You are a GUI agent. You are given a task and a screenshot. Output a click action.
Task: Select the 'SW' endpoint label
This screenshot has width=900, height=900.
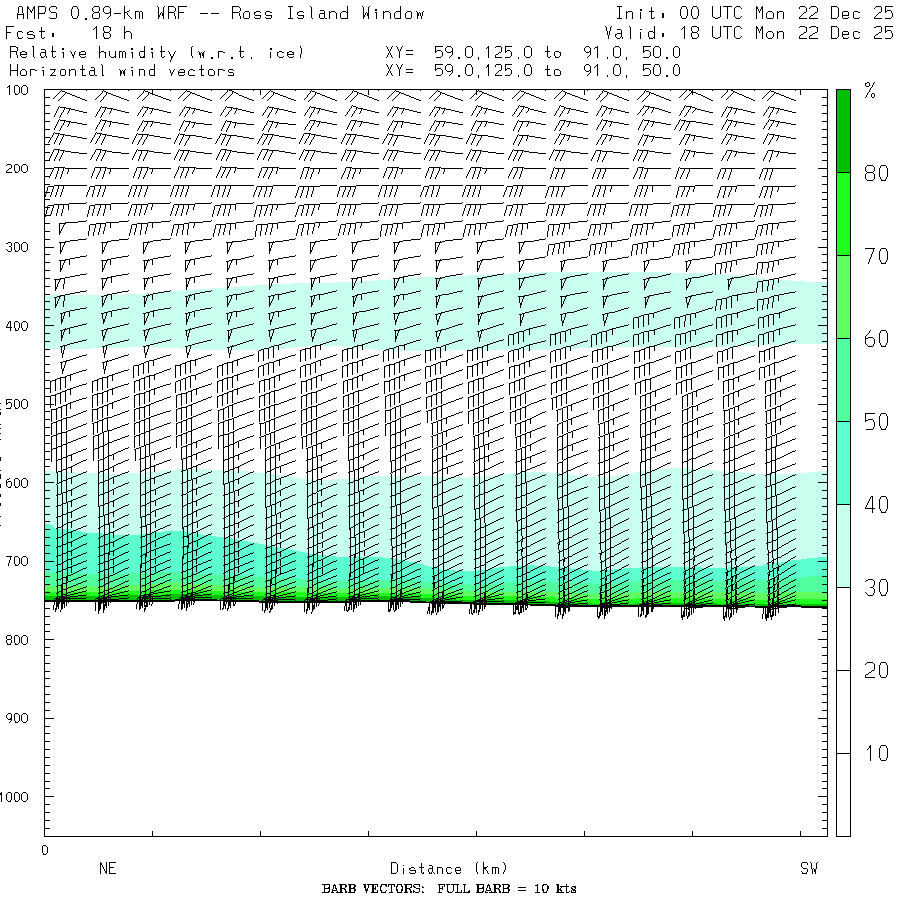point(808,869)
